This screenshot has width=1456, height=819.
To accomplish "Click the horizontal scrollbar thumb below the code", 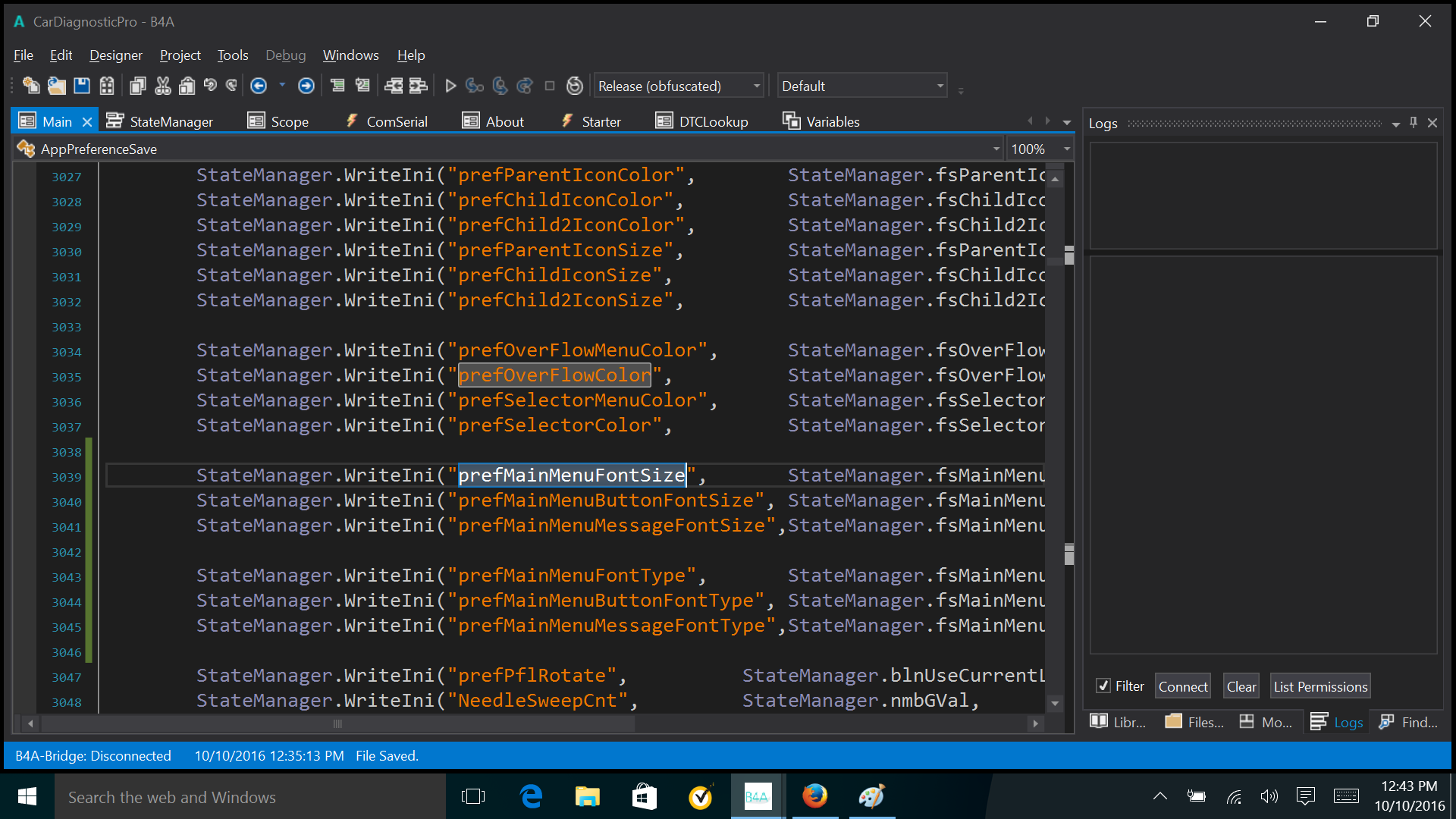I will (337, 723).
